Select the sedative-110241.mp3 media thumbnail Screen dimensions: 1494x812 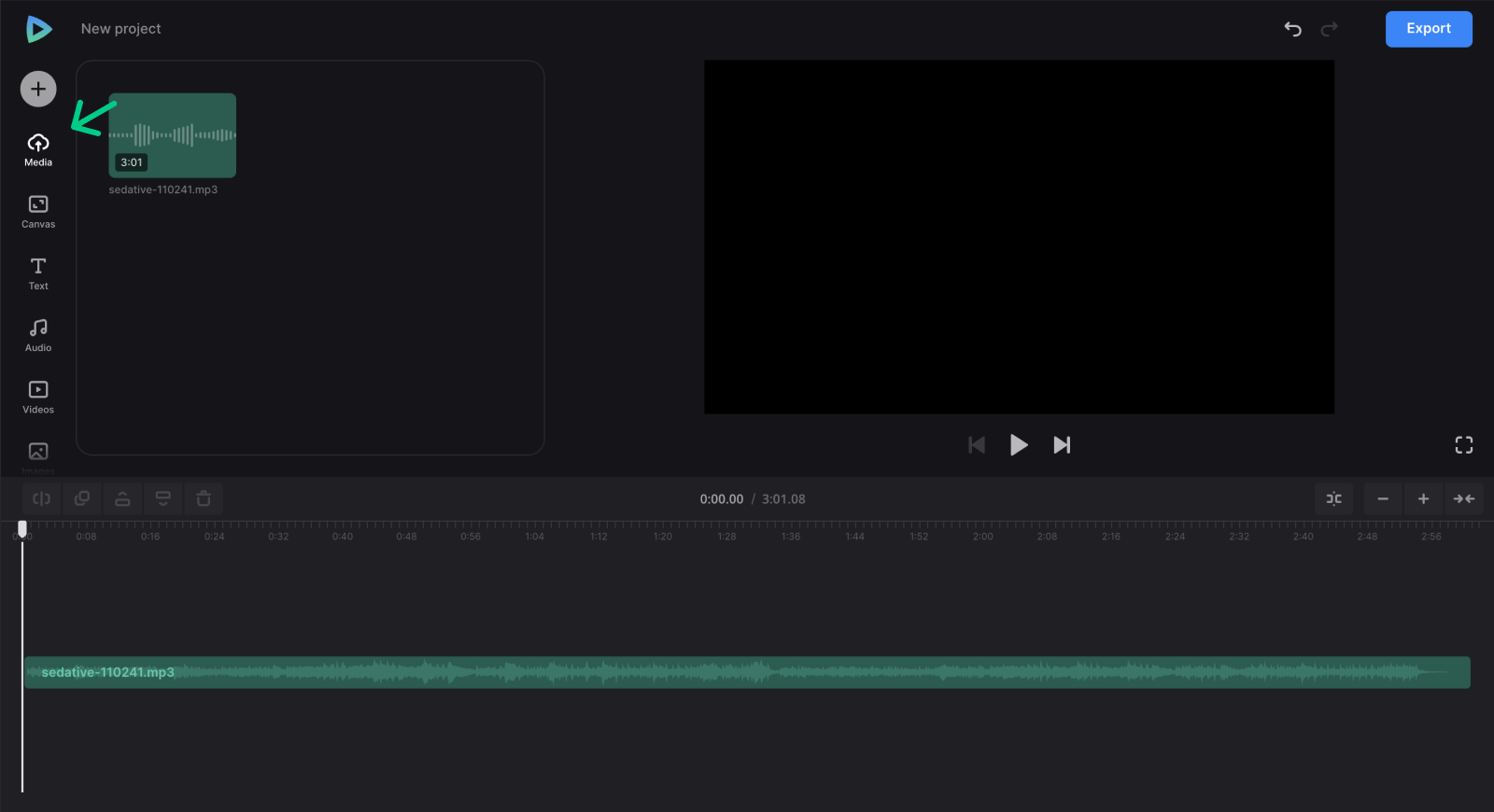(172, 135)
